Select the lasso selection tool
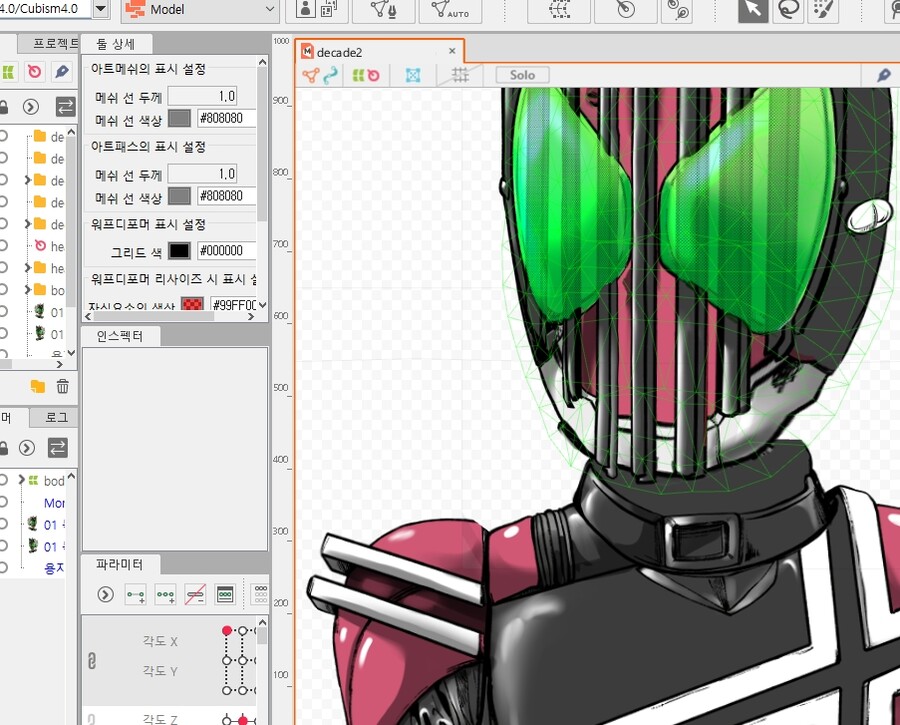The height and width of the screenshot is (725, 900). click(x=787, y=10)
